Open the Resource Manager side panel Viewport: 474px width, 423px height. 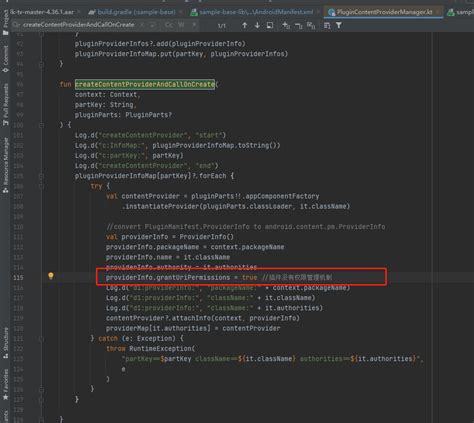(5, 165)
